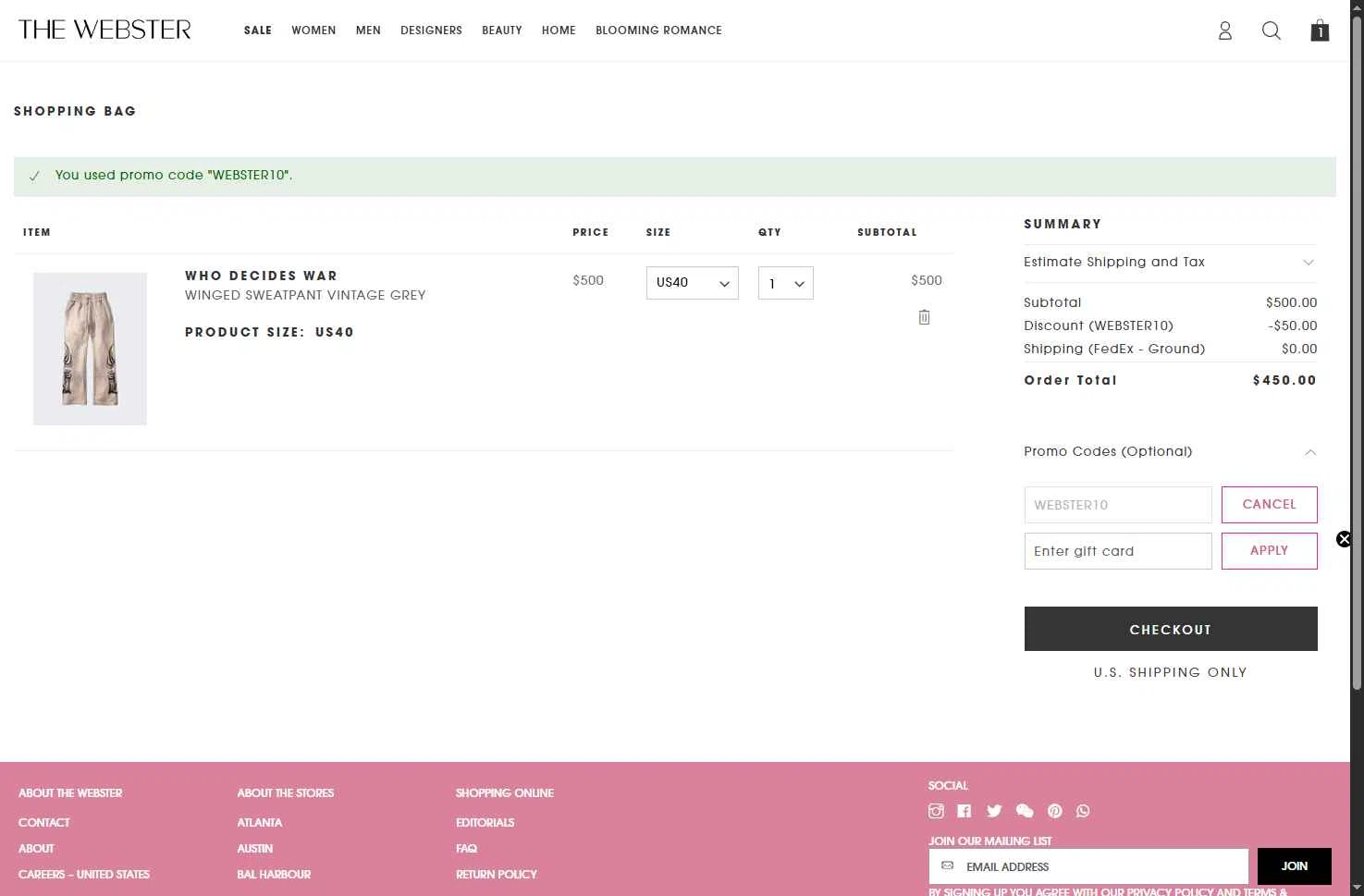Click the PRODUCT SIZE: US40 label
Image resolution: width=1364 pixels, height=896 pixels.
click(269, 332)
